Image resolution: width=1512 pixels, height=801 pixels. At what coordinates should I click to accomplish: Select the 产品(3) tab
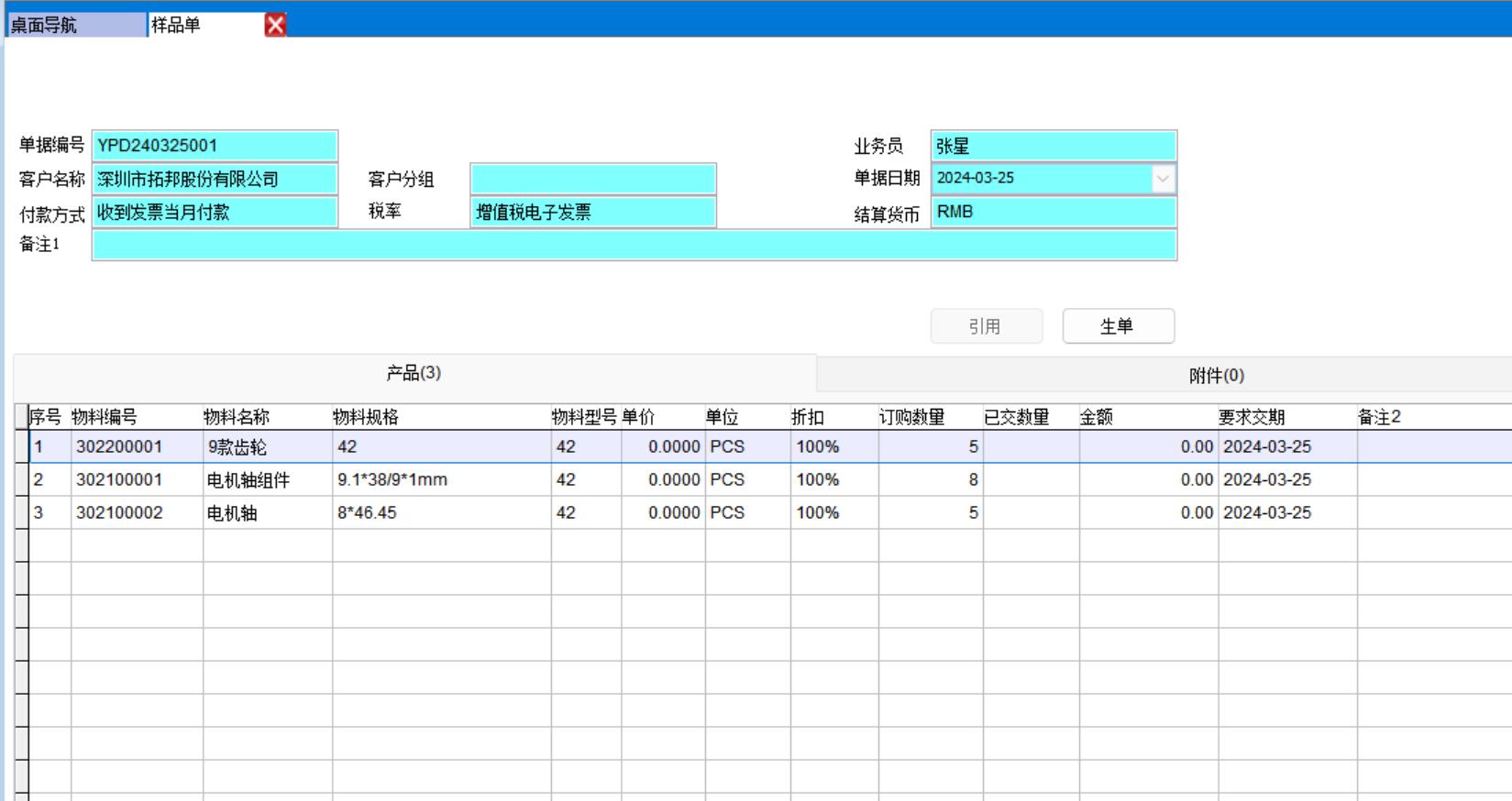pos(414,373)
